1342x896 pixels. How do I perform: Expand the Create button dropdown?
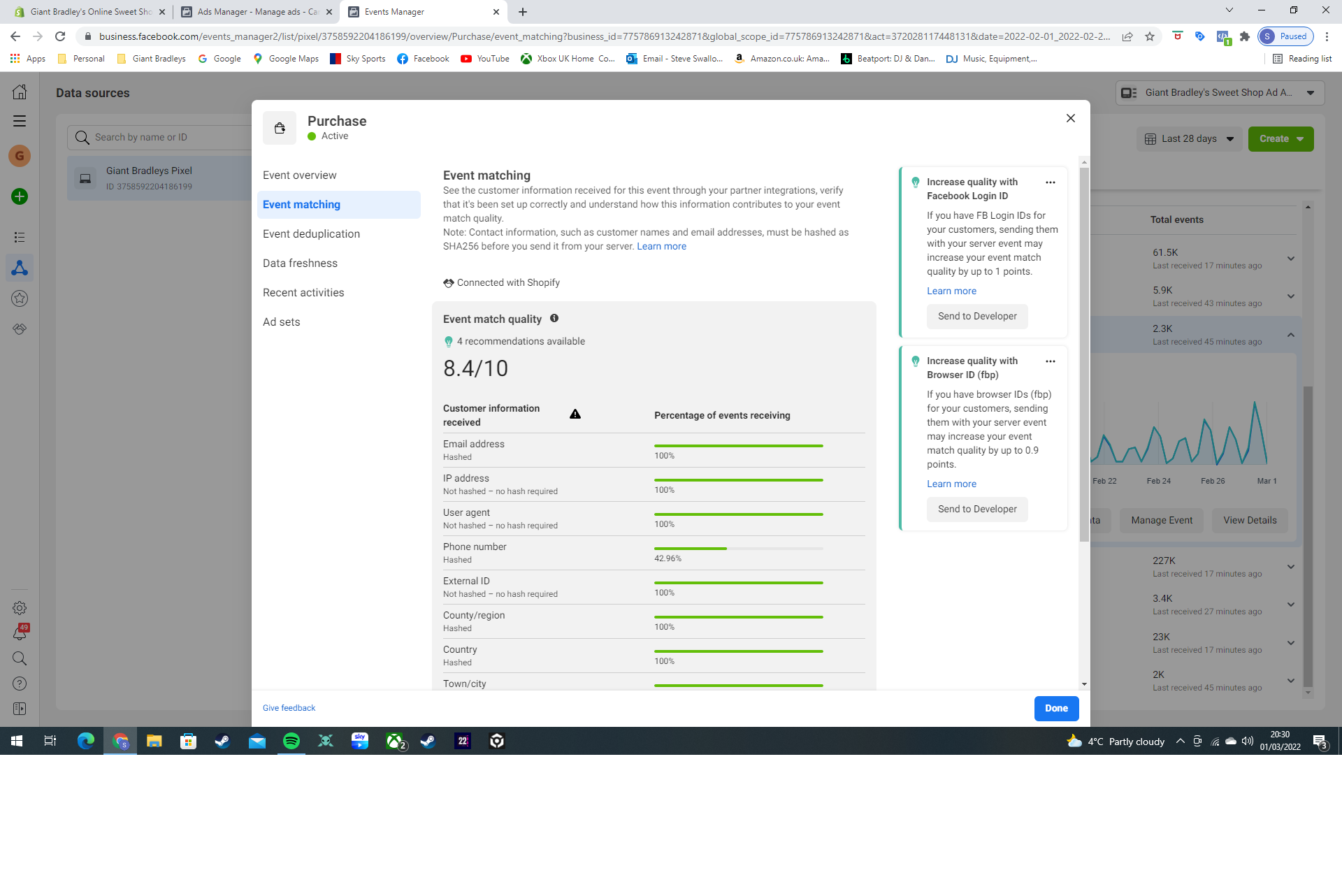(1300, 139)
